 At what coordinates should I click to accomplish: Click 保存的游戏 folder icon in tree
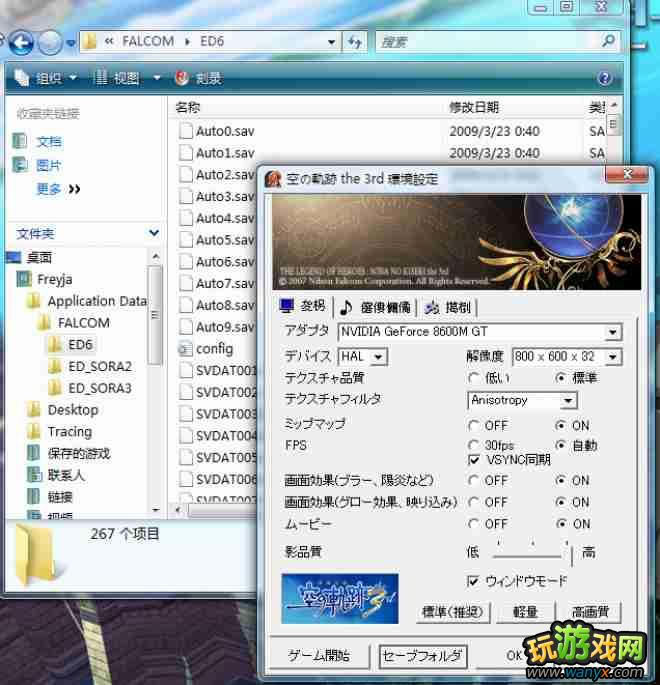(x=34, y=453)
